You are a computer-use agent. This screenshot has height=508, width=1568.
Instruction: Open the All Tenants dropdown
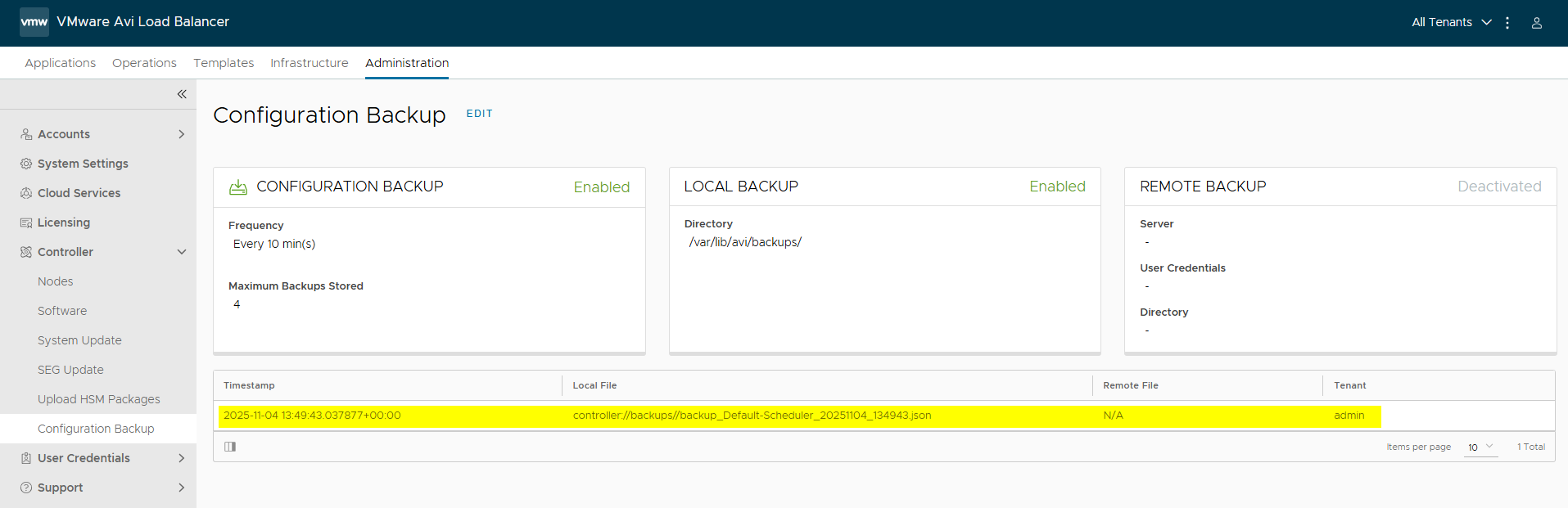pos(1451,22)
